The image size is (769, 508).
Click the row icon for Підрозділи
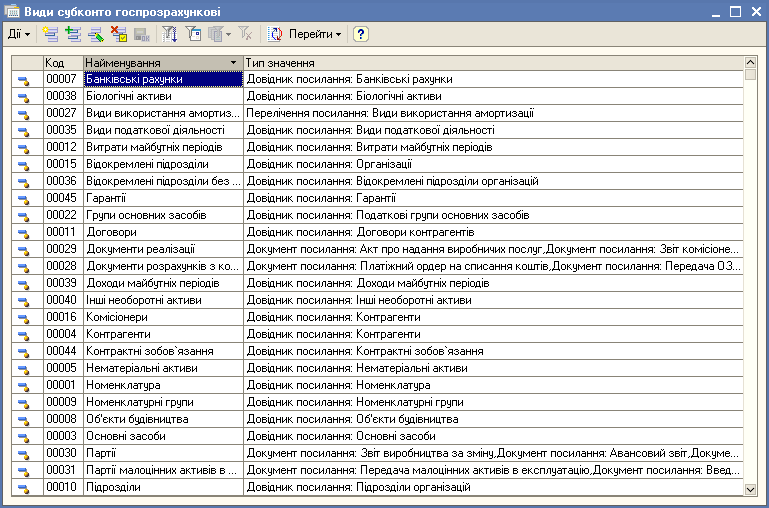coord(24,488)
